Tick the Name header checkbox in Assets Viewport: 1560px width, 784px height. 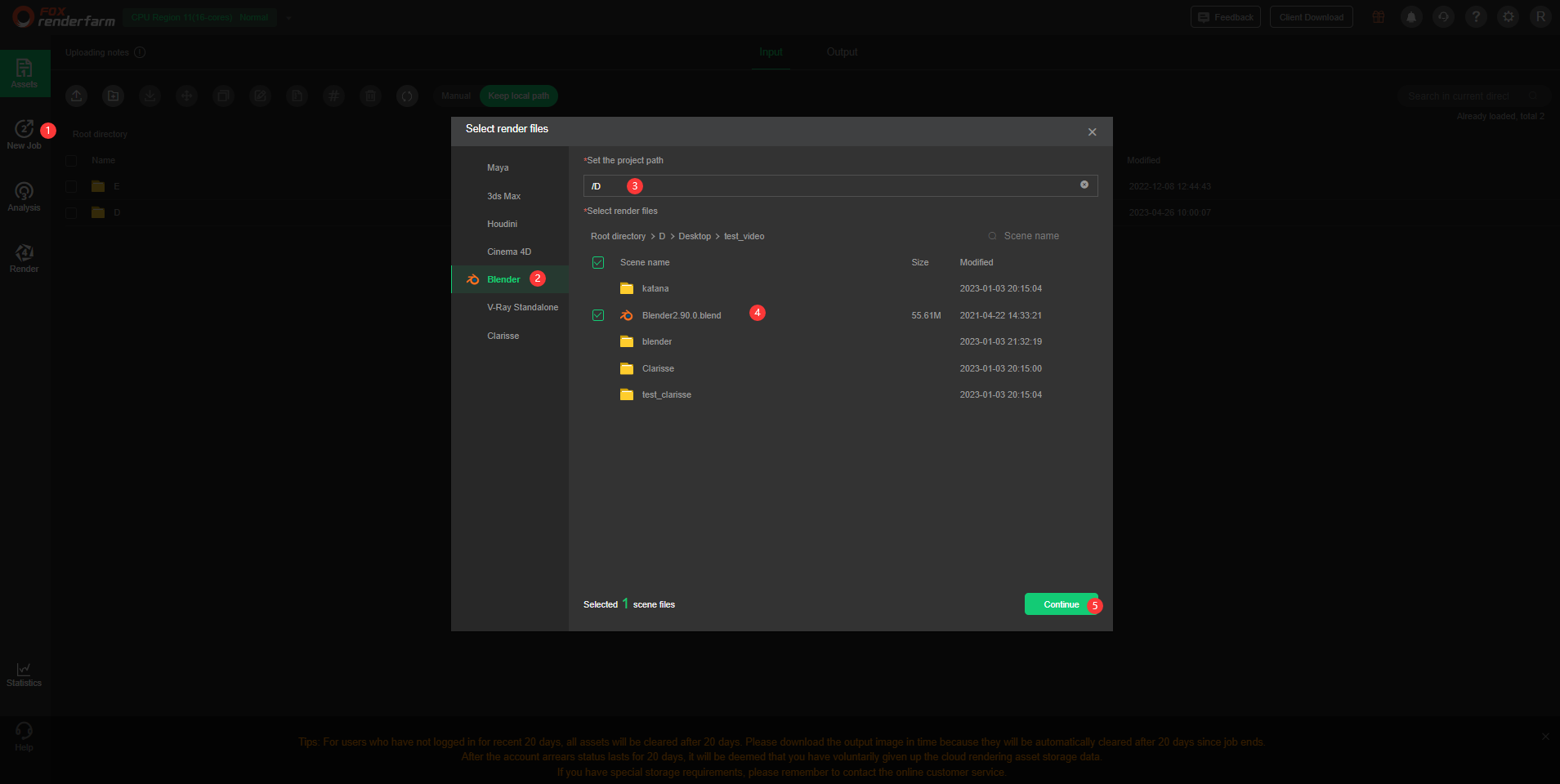pyautogui.click(x=71, y=161)
